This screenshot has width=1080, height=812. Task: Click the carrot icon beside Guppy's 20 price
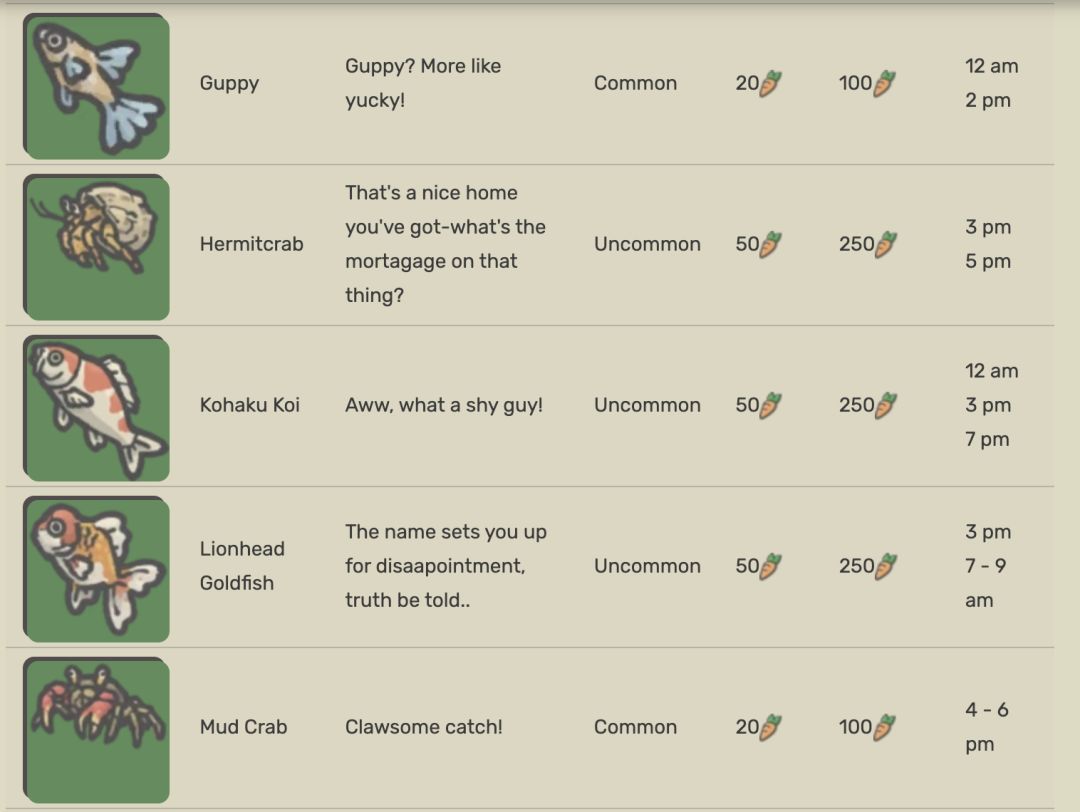coord(769,83)
